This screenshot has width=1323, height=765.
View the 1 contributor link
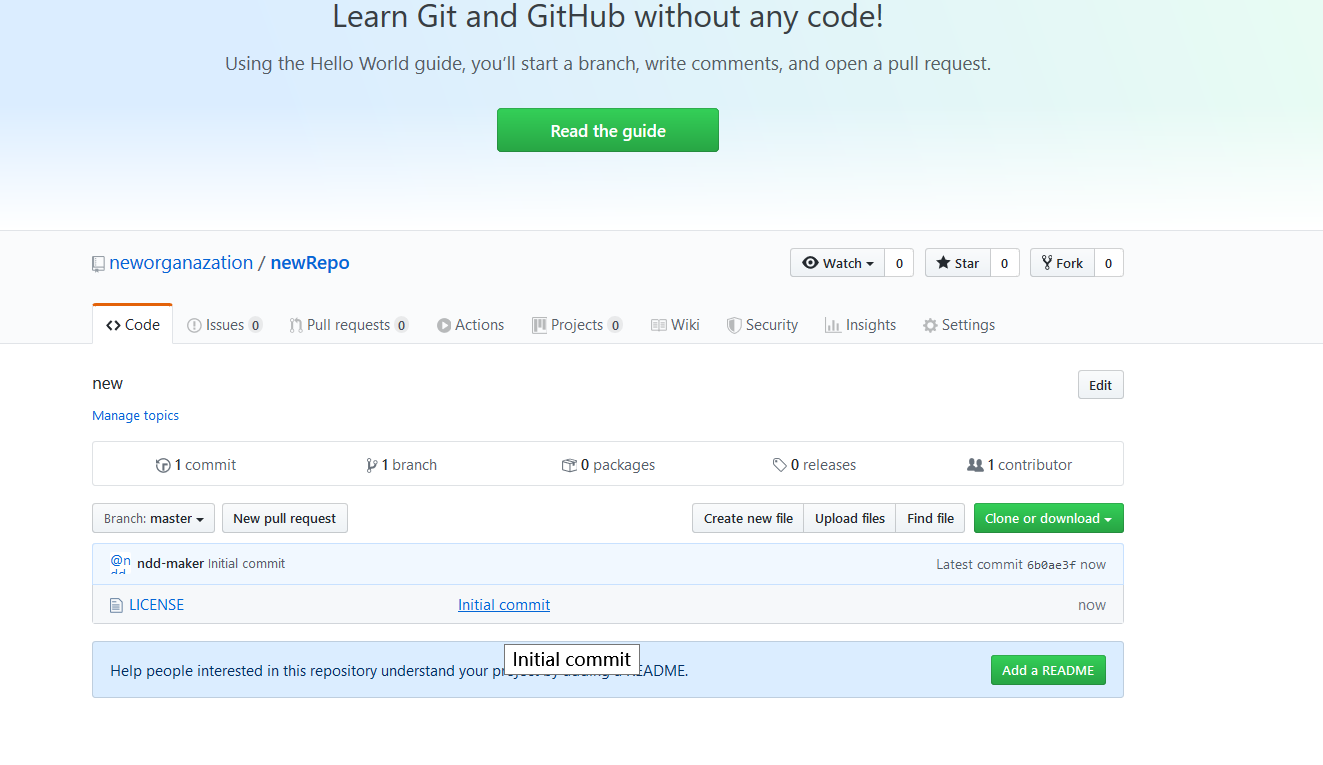(1020, 465)
